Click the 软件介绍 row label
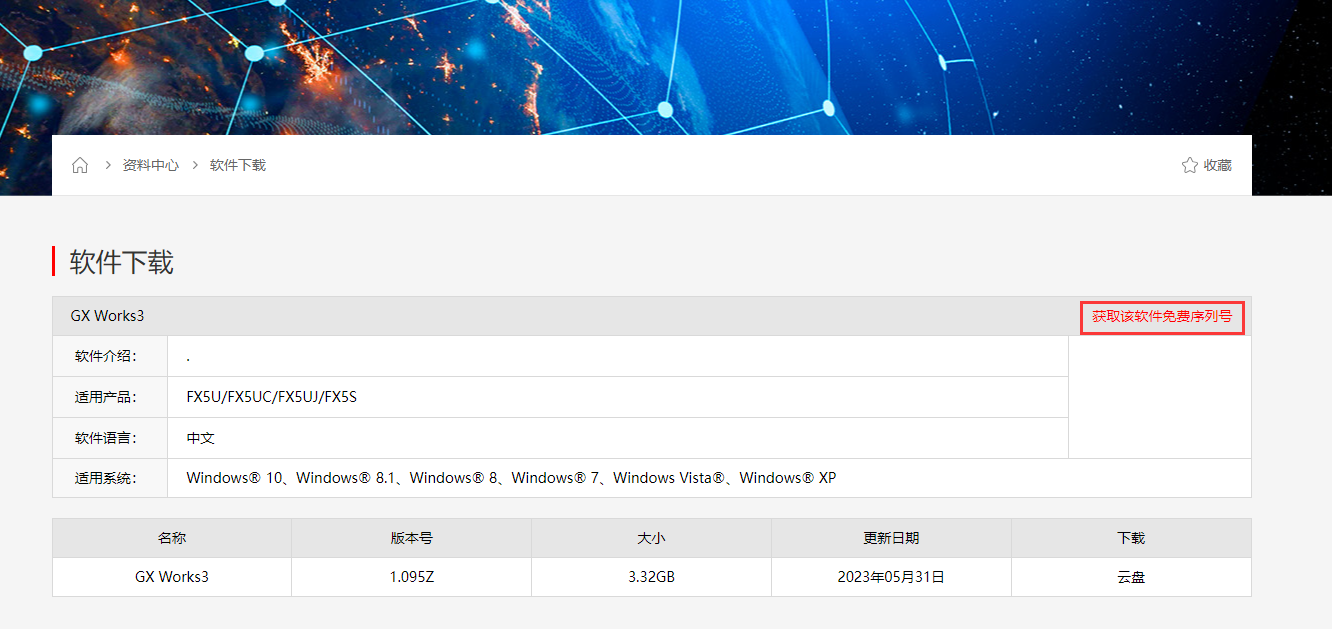 point(106,356)
